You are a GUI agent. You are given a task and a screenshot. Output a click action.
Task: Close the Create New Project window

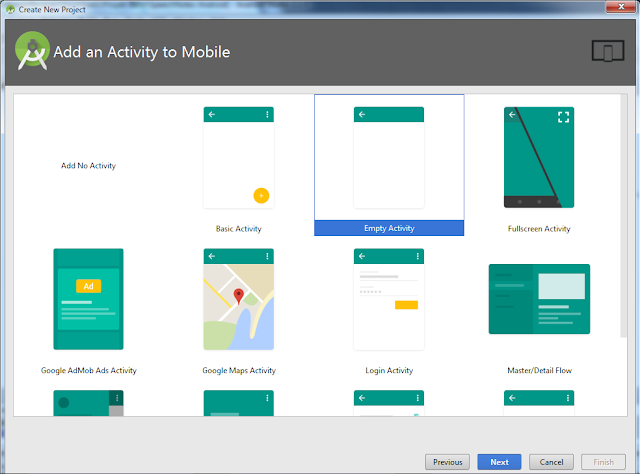point(621,7)
